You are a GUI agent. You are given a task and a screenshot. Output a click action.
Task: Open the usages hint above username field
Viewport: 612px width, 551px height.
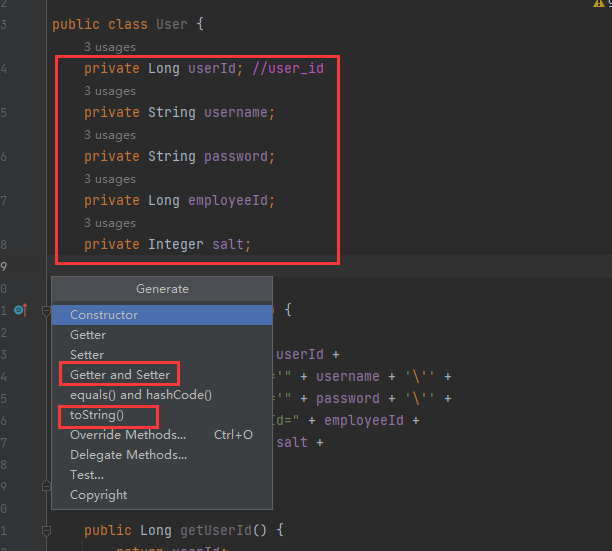click(110, 91)
